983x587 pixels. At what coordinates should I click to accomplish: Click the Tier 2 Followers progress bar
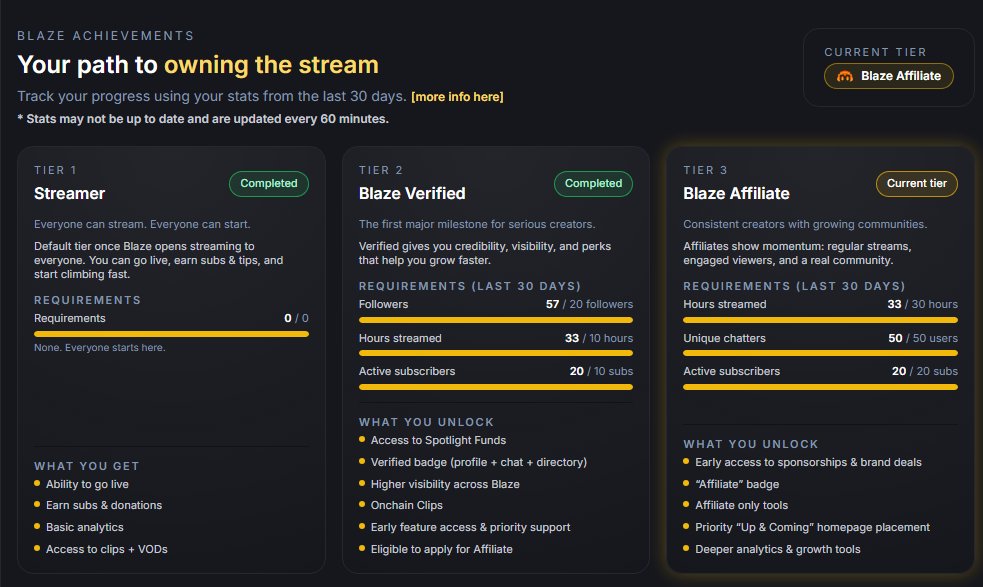pyautogui.click(x=496, y=320)
